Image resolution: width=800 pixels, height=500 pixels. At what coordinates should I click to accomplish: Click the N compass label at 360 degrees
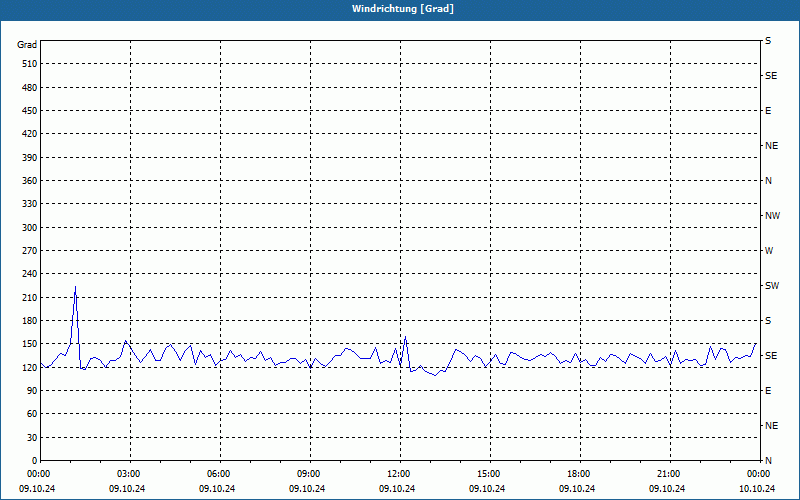768,181
